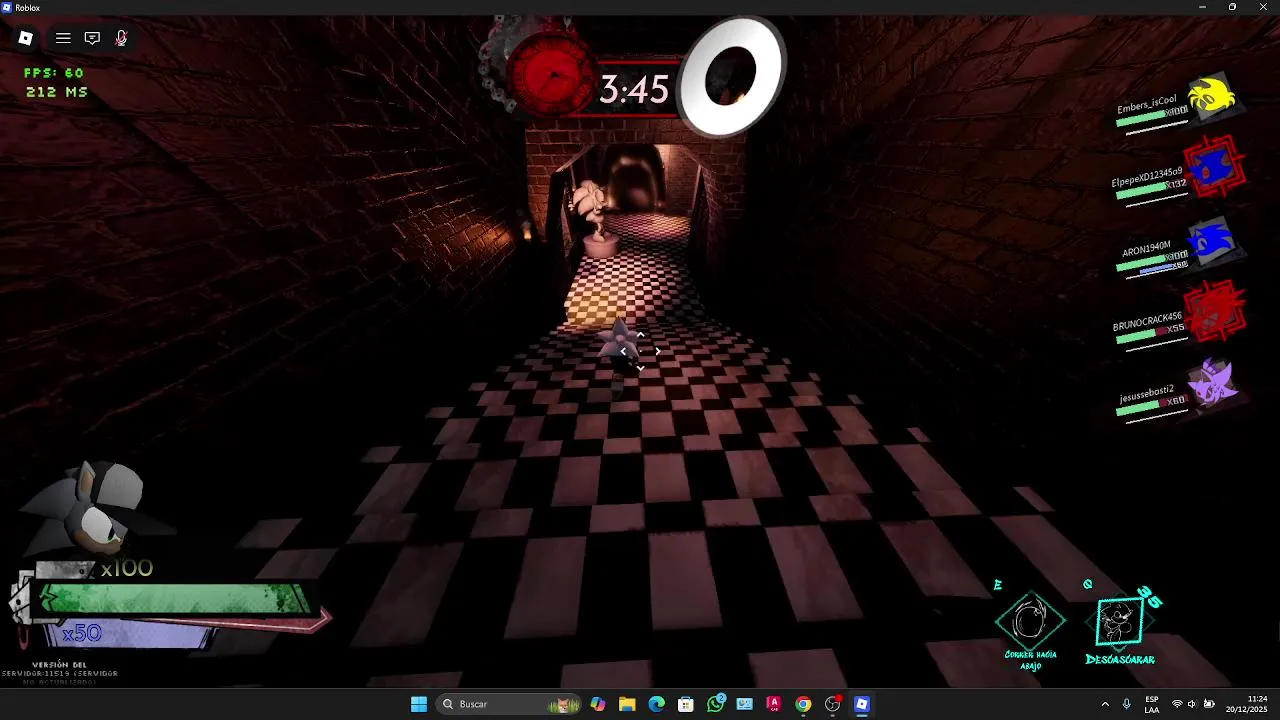Click player name ElpepeXD12345o9
The image size is (1280, 720).
[1147, 178]
